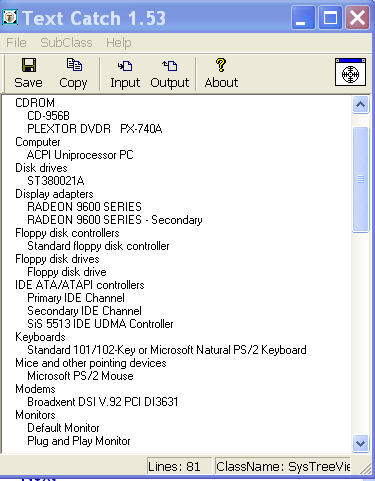Viewport: 375px width, 481px height.
Task: Click the vertical scrollbar thumb
Action: click(x=360, y=179)
